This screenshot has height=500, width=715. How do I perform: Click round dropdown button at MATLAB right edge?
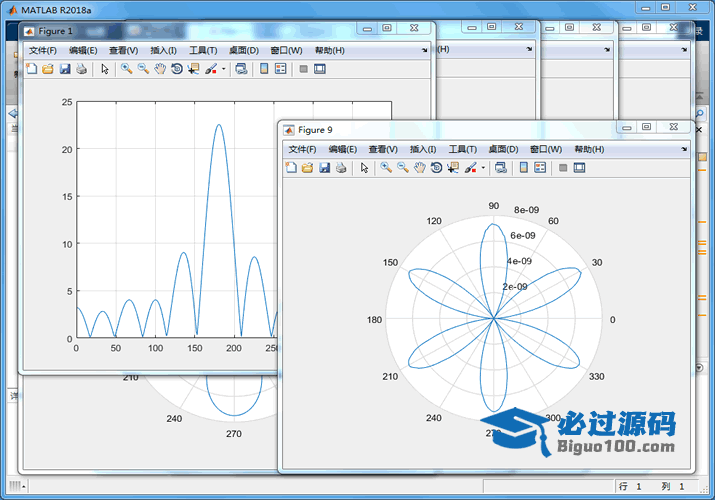coord(699,367)
